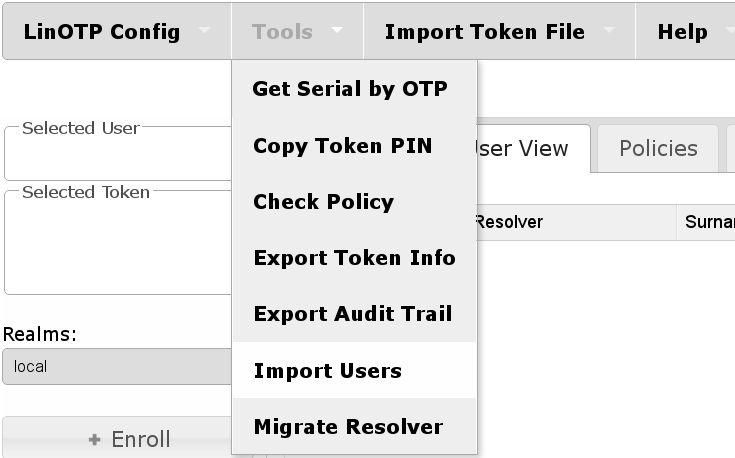The image size is (735, 458).
Task: Open Check Policy from Tools menu
Action: (323, 202)
